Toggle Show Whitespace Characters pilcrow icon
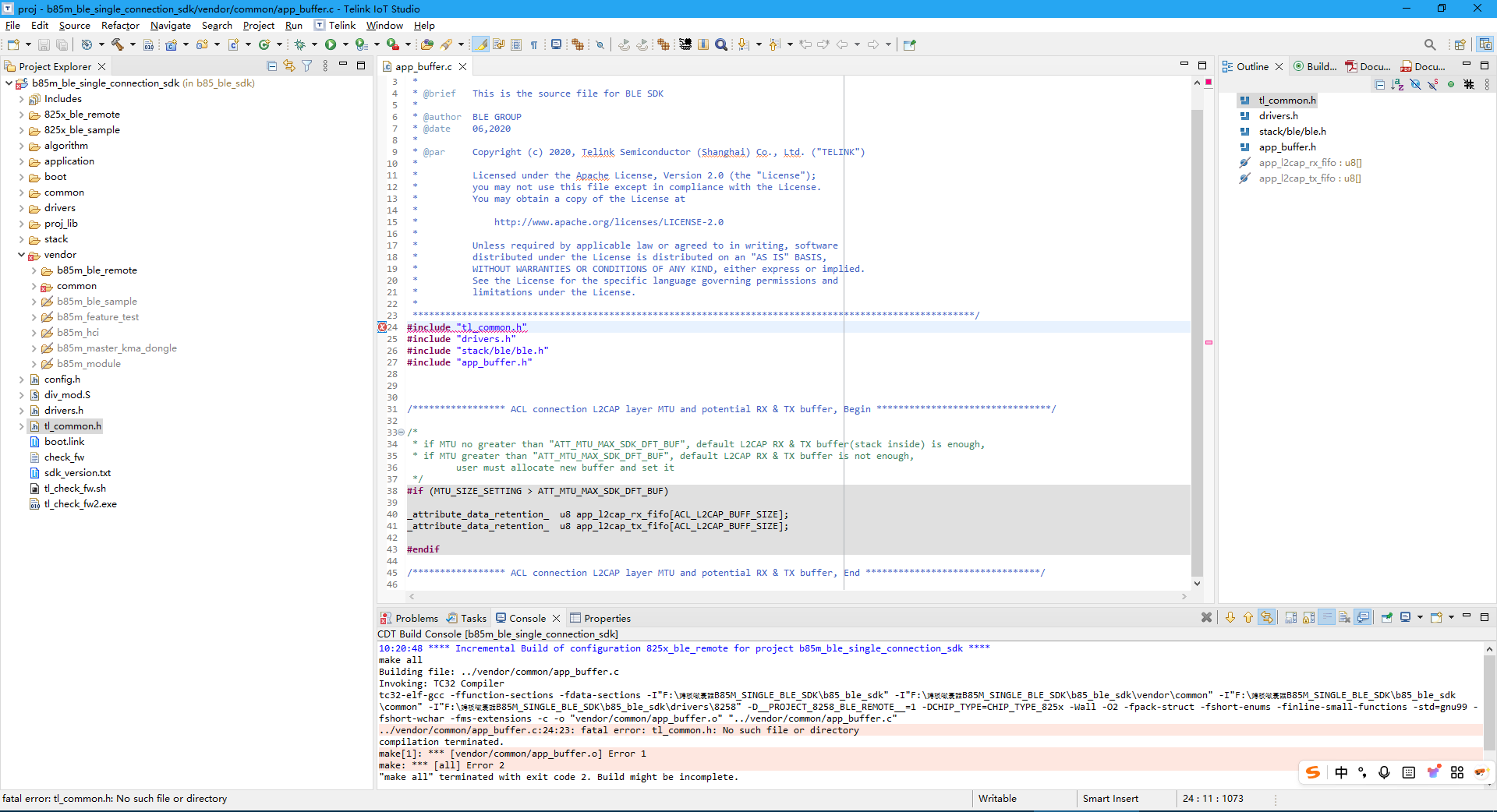1497x812 pixels. coord(534,44)
